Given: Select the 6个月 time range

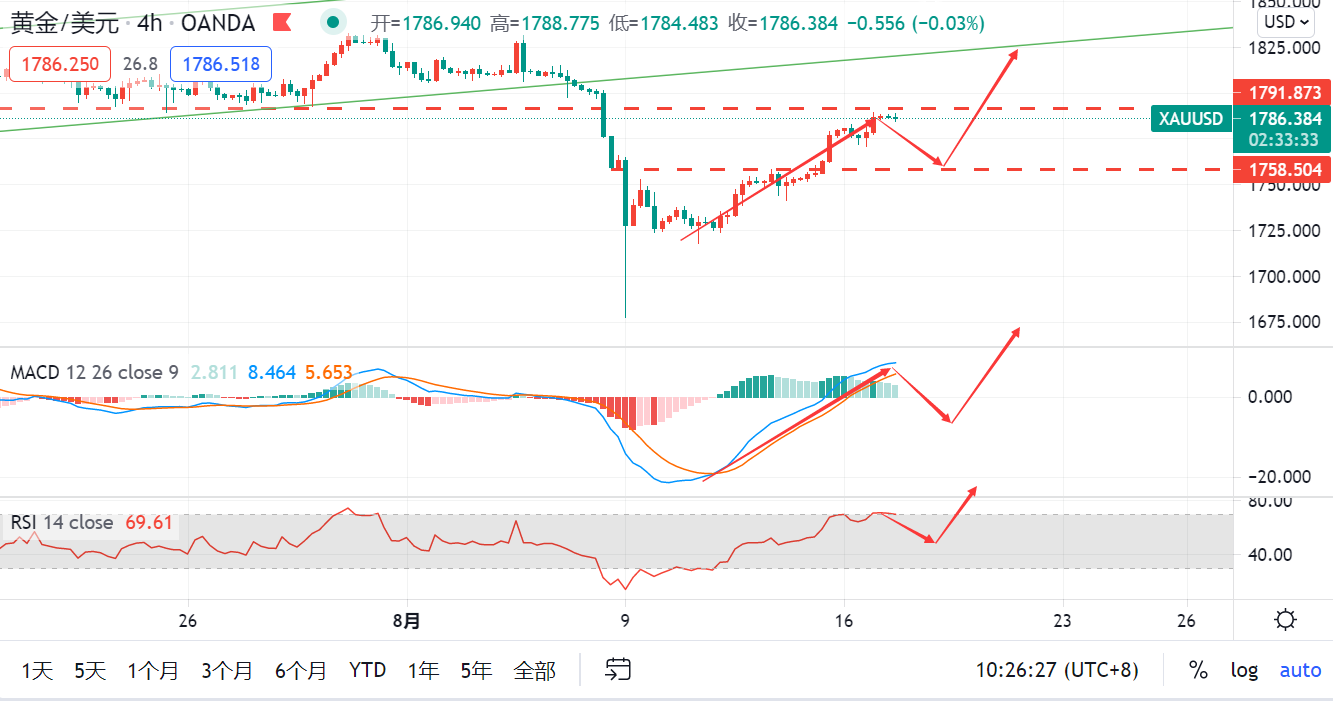Looking at the screenshot, I should [301, 670].
